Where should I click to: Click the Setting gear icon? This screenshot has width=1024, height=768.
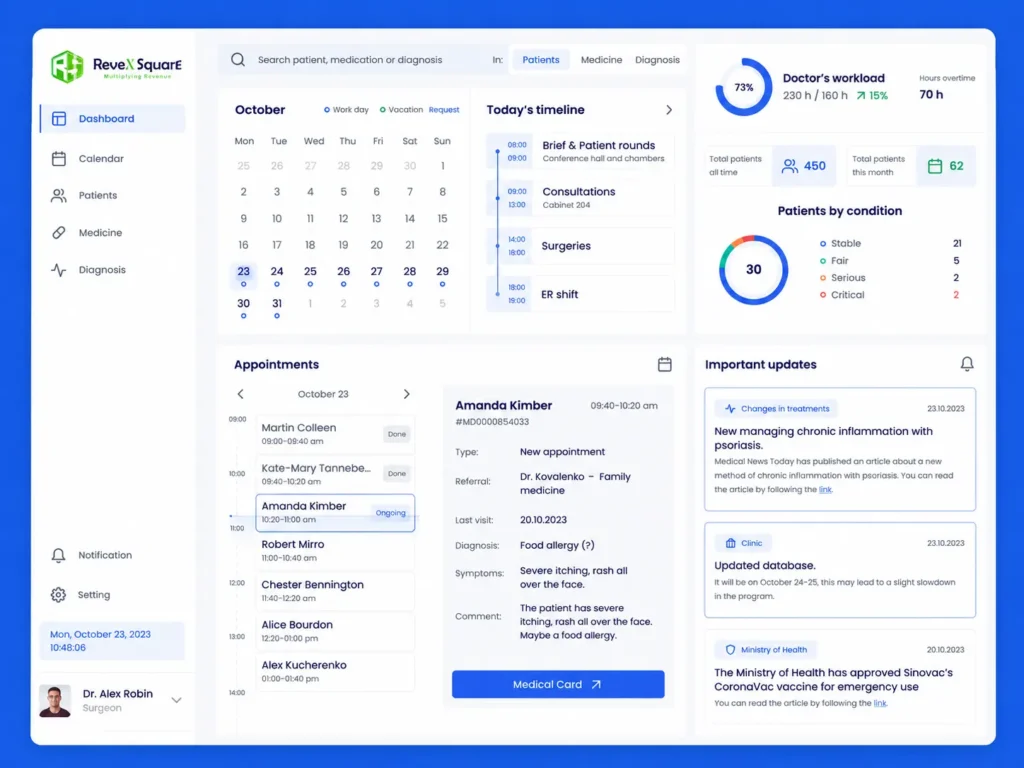pos(58,595)
